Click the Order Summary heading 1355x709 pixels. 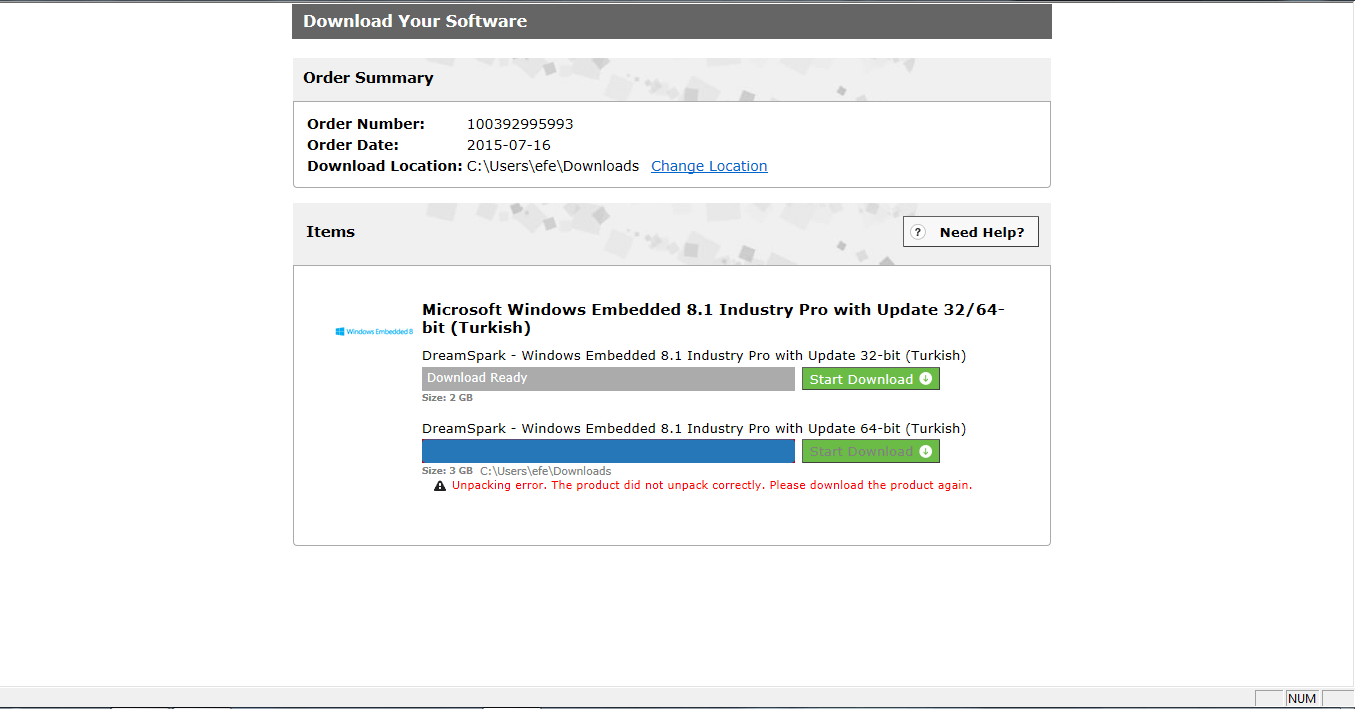point(368,78)
